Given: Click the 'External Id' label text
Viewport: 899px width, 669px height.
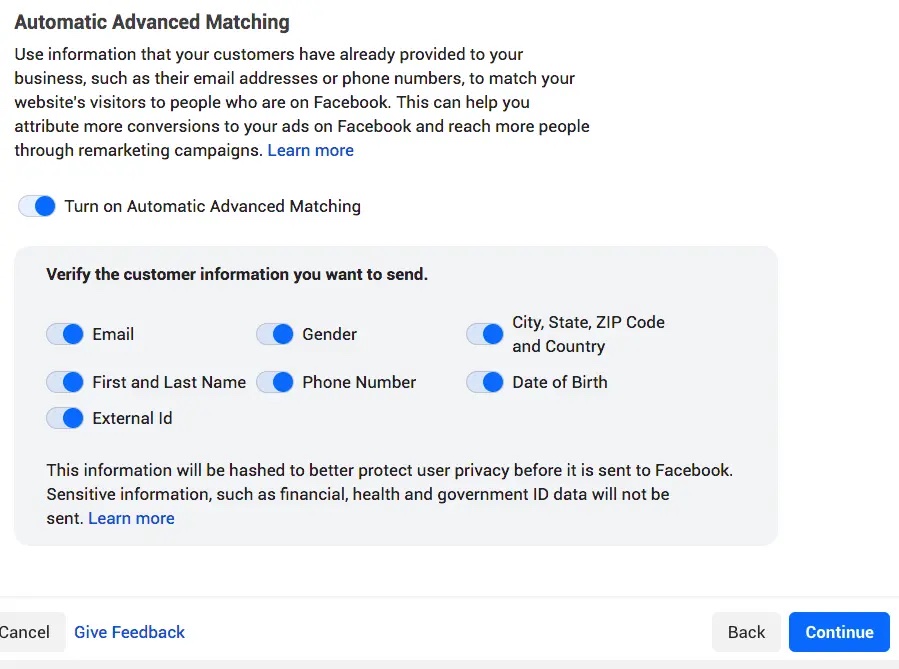Looking at the screenshot, I should 132,418.
